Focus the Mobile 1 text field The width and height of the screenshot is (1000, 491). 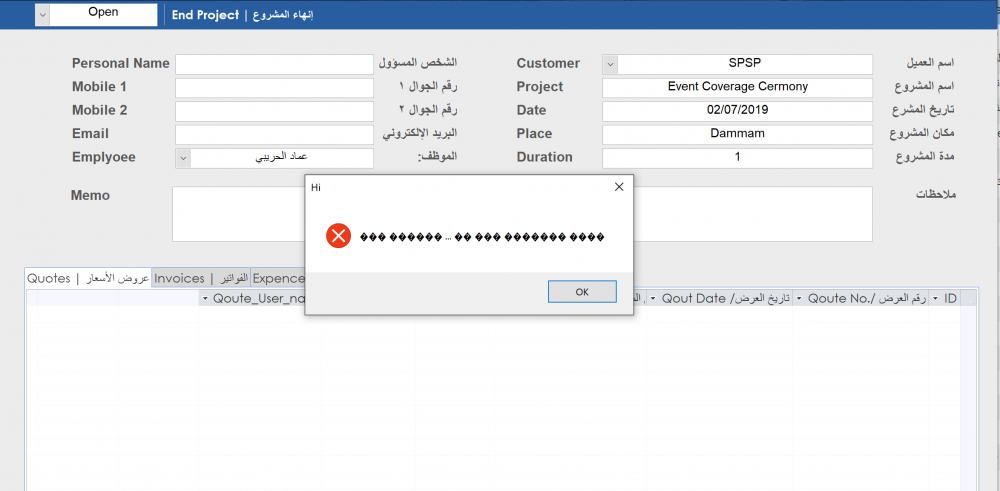point(274,88)
